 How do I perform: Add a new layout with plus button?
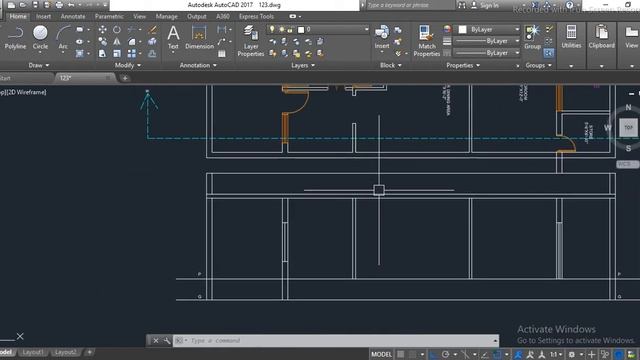point(89,352)
